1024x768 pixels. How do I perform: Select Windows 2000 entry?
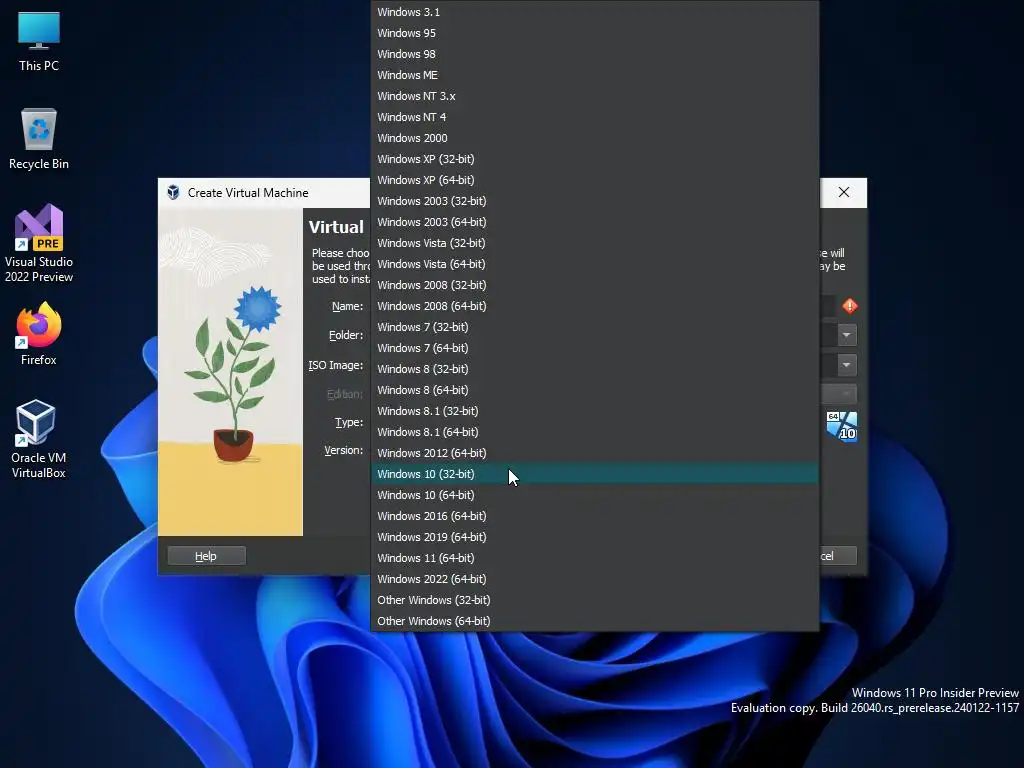[595, 138]
